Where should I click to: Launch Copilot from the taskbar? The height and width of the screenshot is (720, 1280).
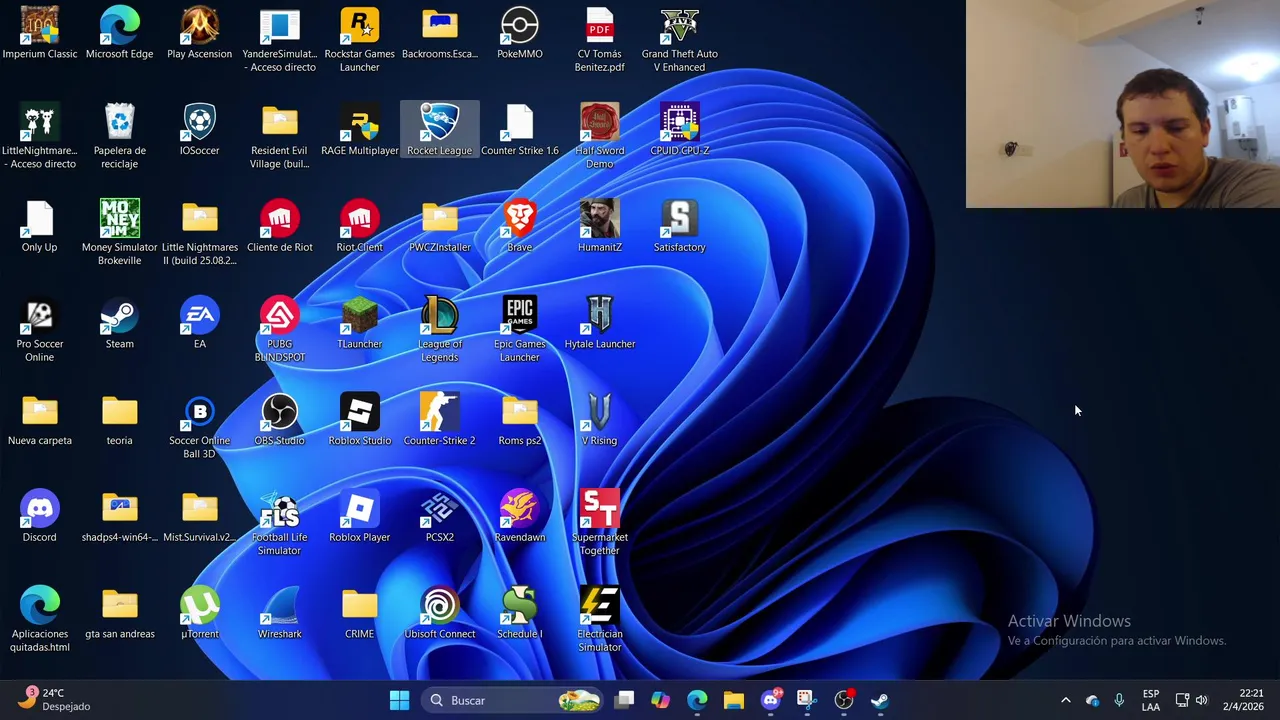[x=660, y=700]
